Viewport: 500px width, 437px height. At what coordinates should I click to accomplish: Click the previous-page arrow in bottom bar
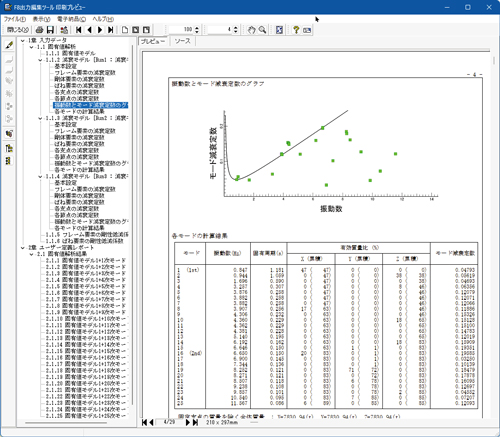(151, 422)
